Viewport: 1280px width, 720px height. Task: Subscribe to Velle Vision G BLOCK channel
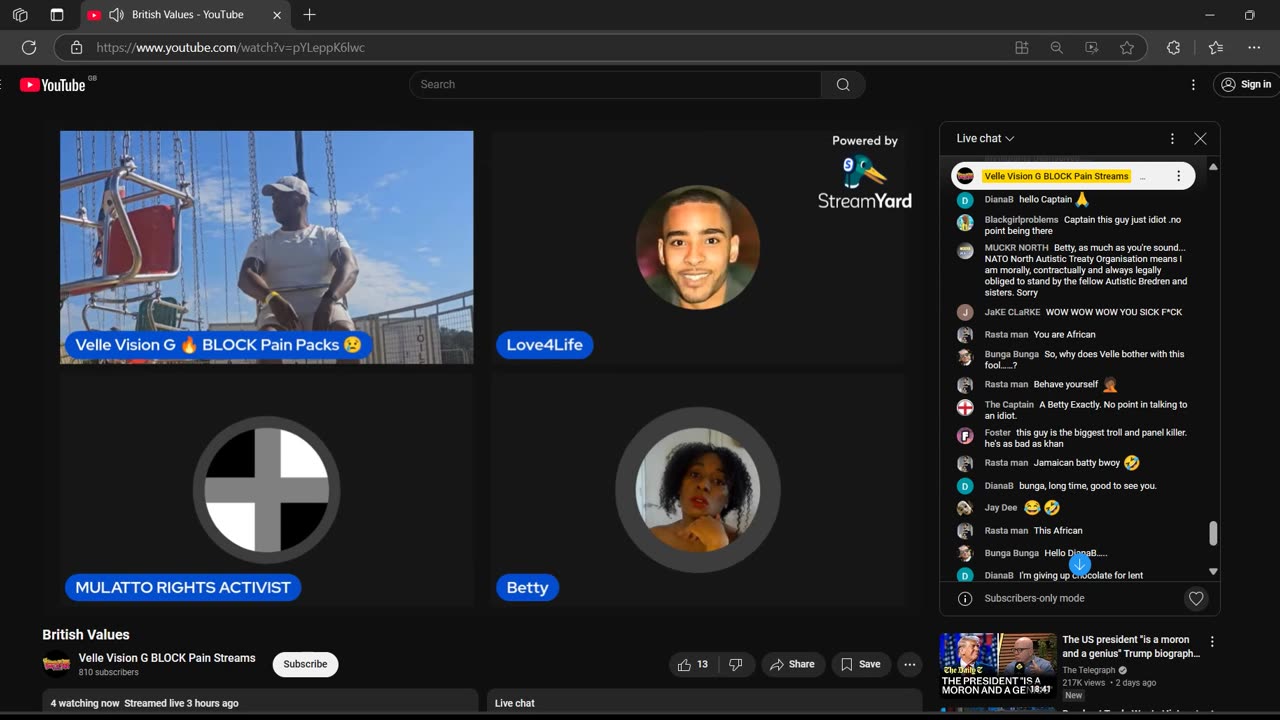pyautogui.click(x=305, y=664)
